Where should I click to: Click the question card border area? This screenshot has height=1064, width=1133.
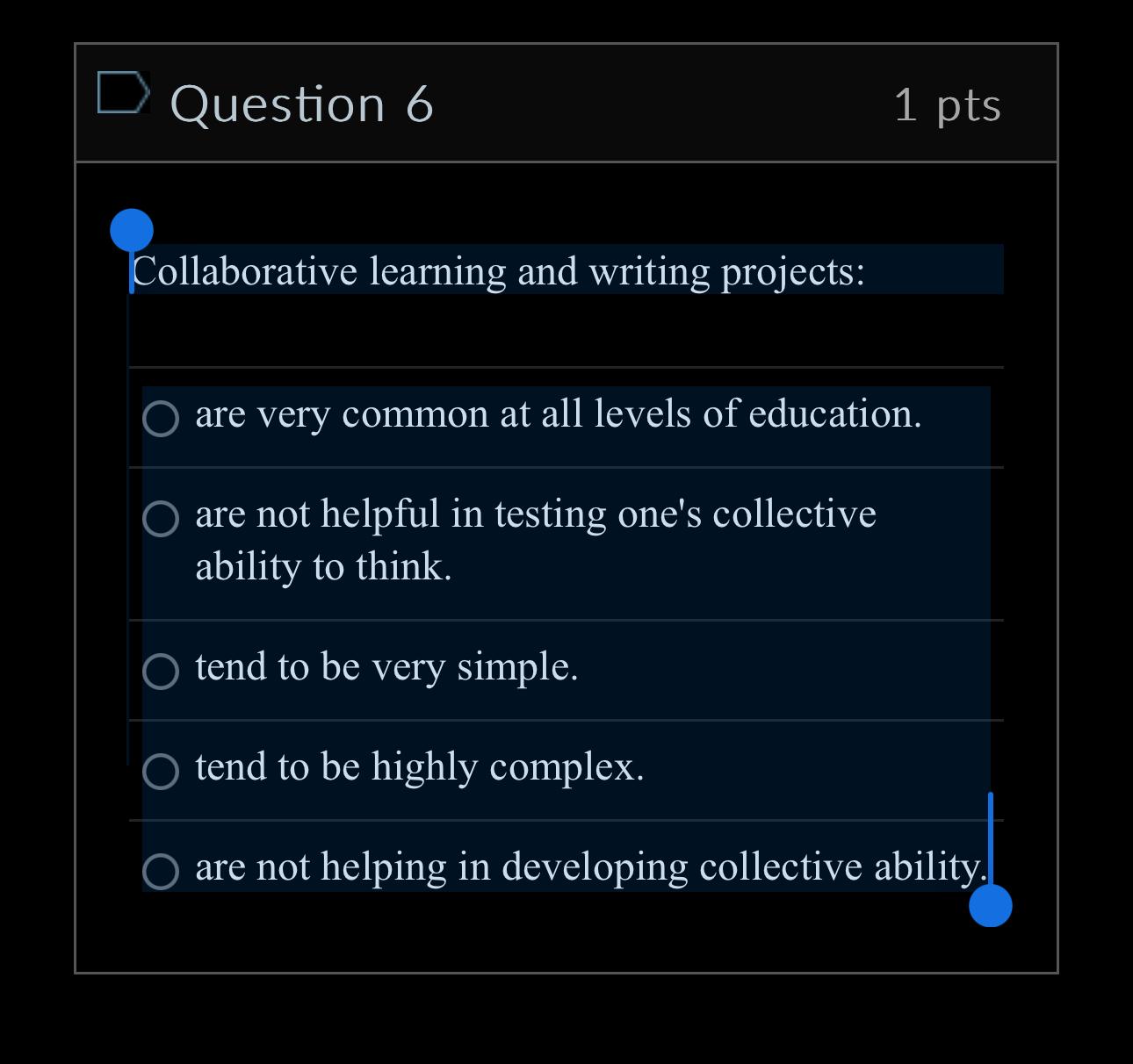(77, 527)
